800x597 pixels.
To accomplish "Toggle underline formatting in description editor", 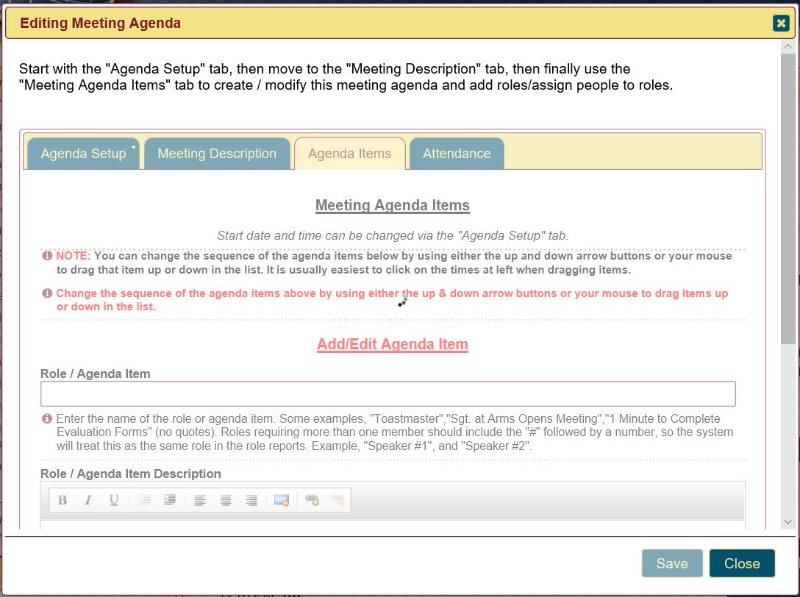I will (x=114, y=500).
